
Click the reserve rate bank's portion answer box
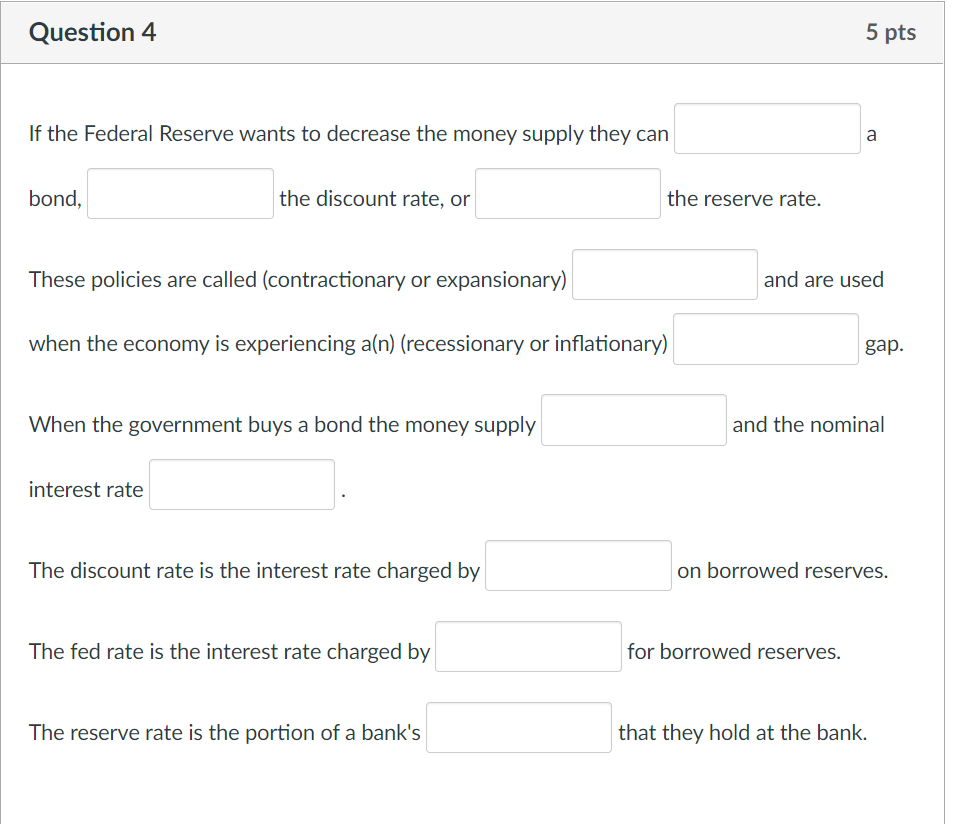pos(518,727)
